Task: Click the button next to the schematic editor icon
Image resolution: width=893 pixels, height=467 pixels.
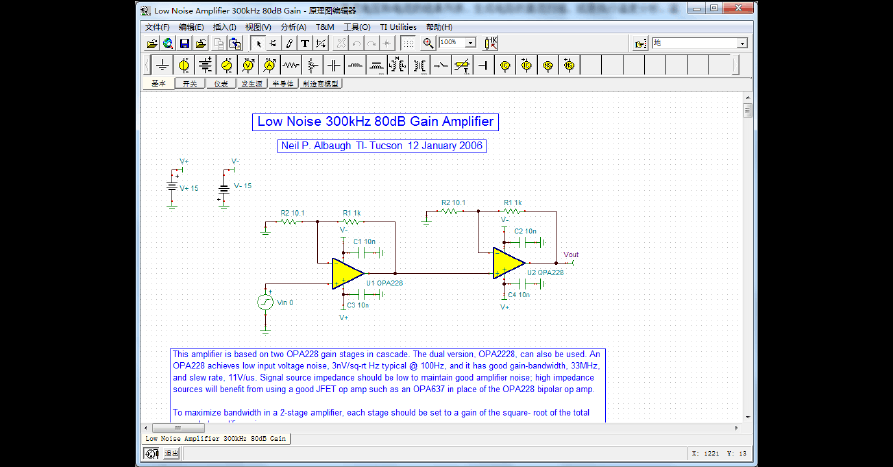Action: point(171,453)
